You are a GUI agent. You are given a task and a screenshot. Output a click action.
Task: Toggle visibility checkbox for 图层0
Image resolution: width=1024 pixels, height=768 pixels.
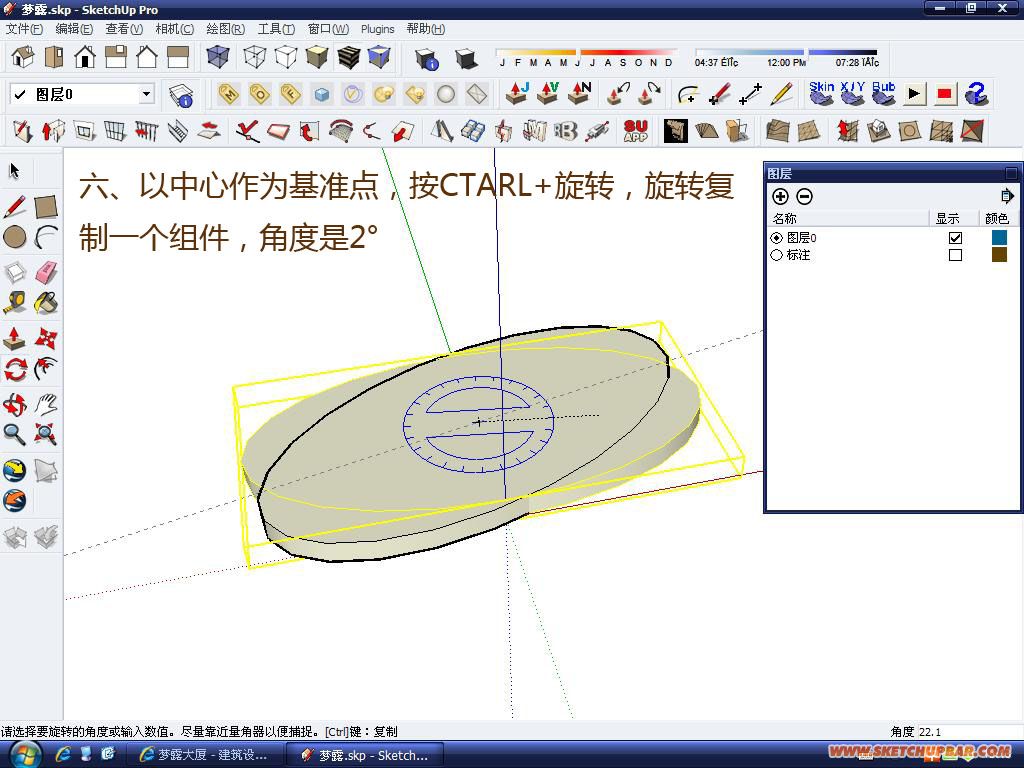[955, 238]
